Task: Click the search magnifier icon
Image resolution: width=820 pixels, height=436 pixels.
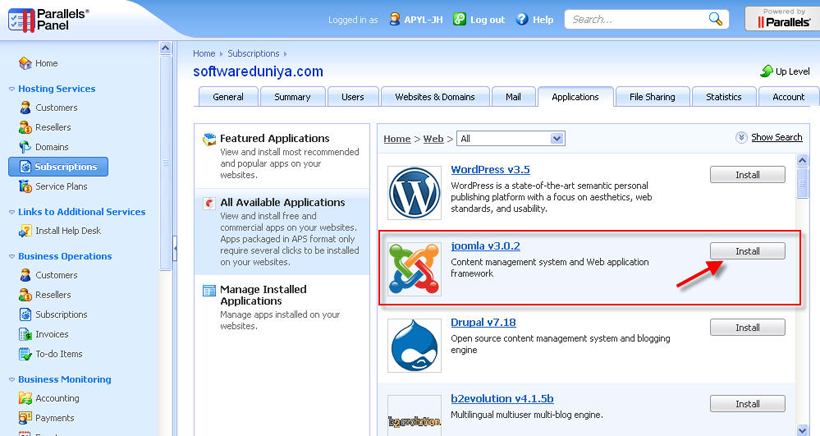Action: pos(715,19)
